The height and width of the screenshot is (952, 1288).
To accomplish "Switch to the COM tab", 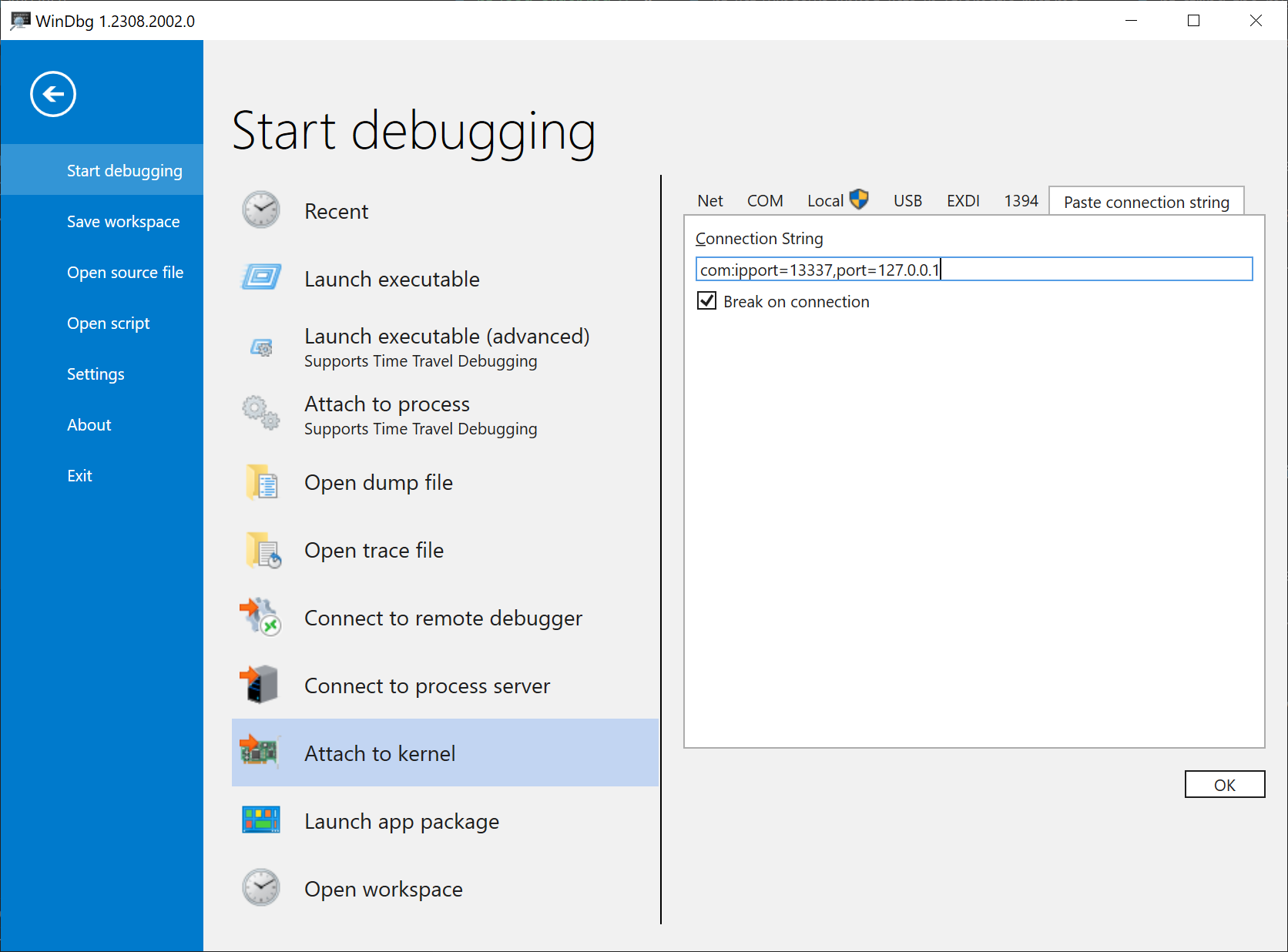I will (764, 201).
